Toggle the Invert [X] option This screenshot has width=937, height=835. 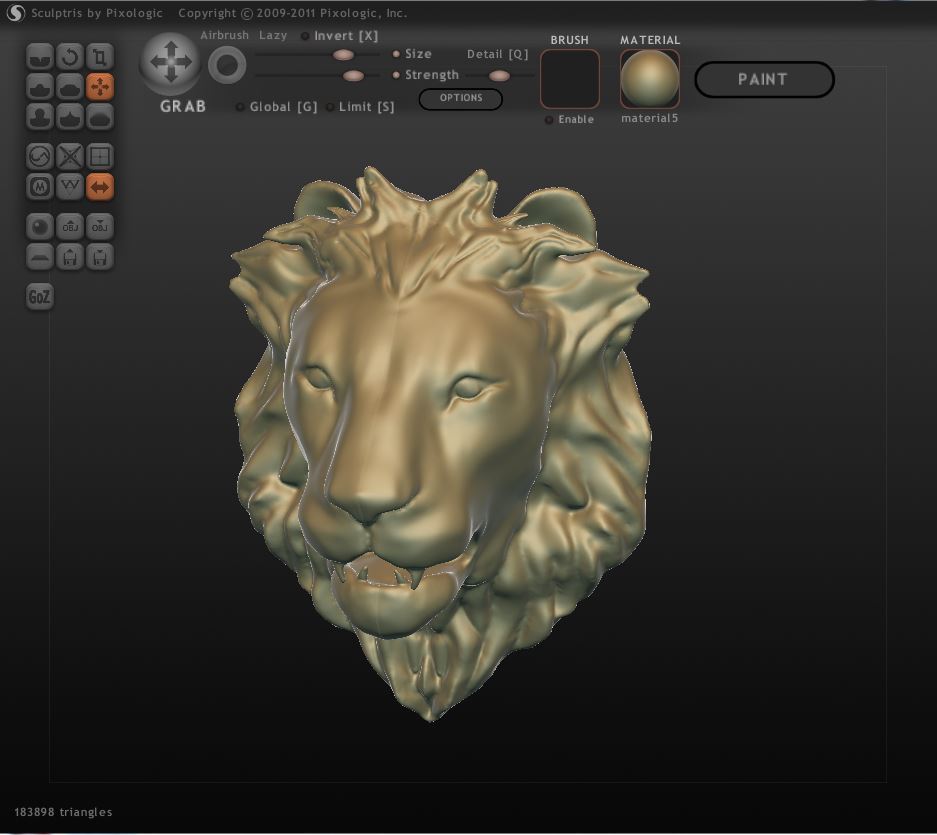(x=339, y=36)
